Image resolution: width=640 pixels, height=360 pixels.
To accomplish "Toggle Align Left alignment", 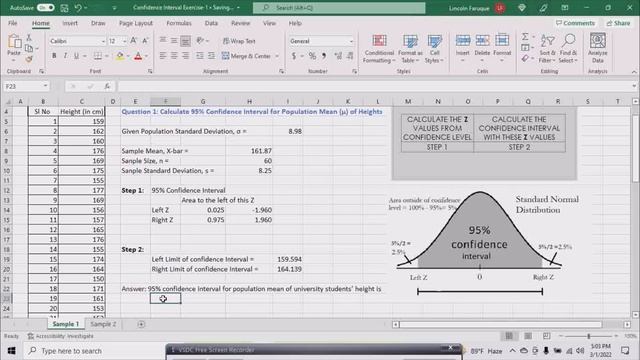I will 163,56.
